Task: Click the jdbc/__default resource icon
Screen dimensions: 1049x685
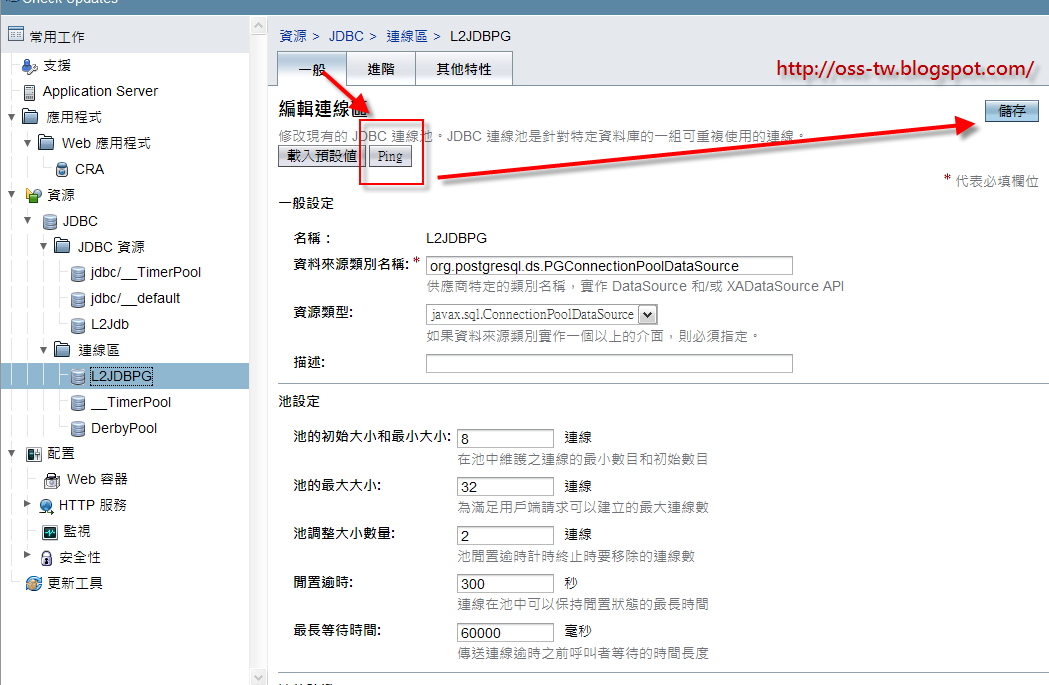Action: (78, 299)
